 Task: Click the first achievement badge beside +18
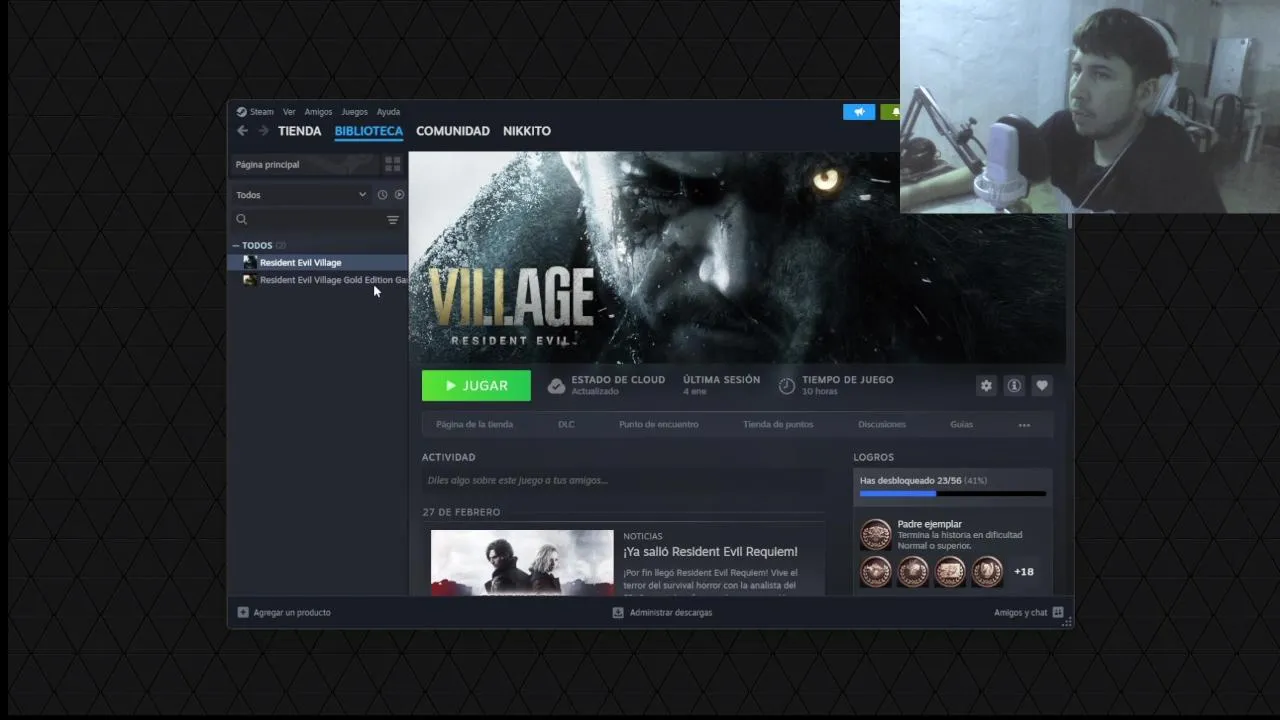pos(875,572)
